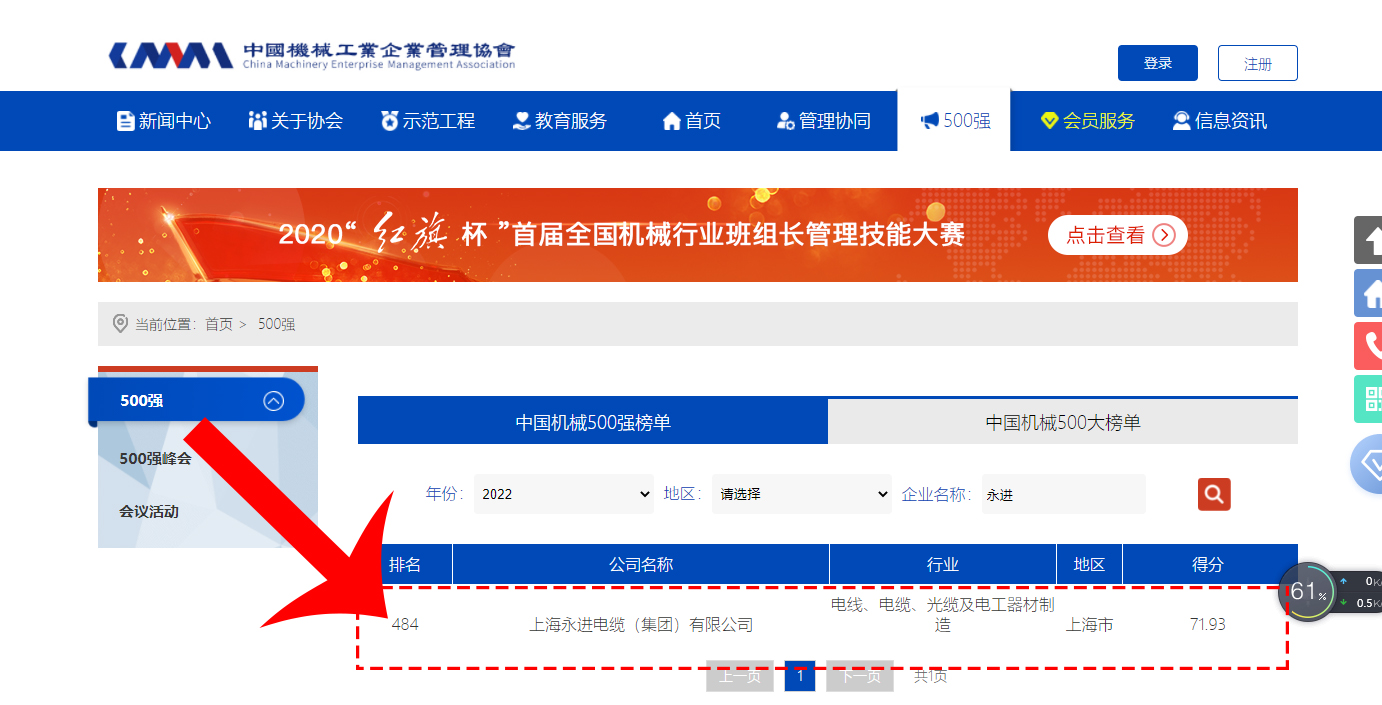The height and width of the screenshot is (705, 1382).
Task: Open 500强峰会 in the left sidebar
Action: point(155,458)
